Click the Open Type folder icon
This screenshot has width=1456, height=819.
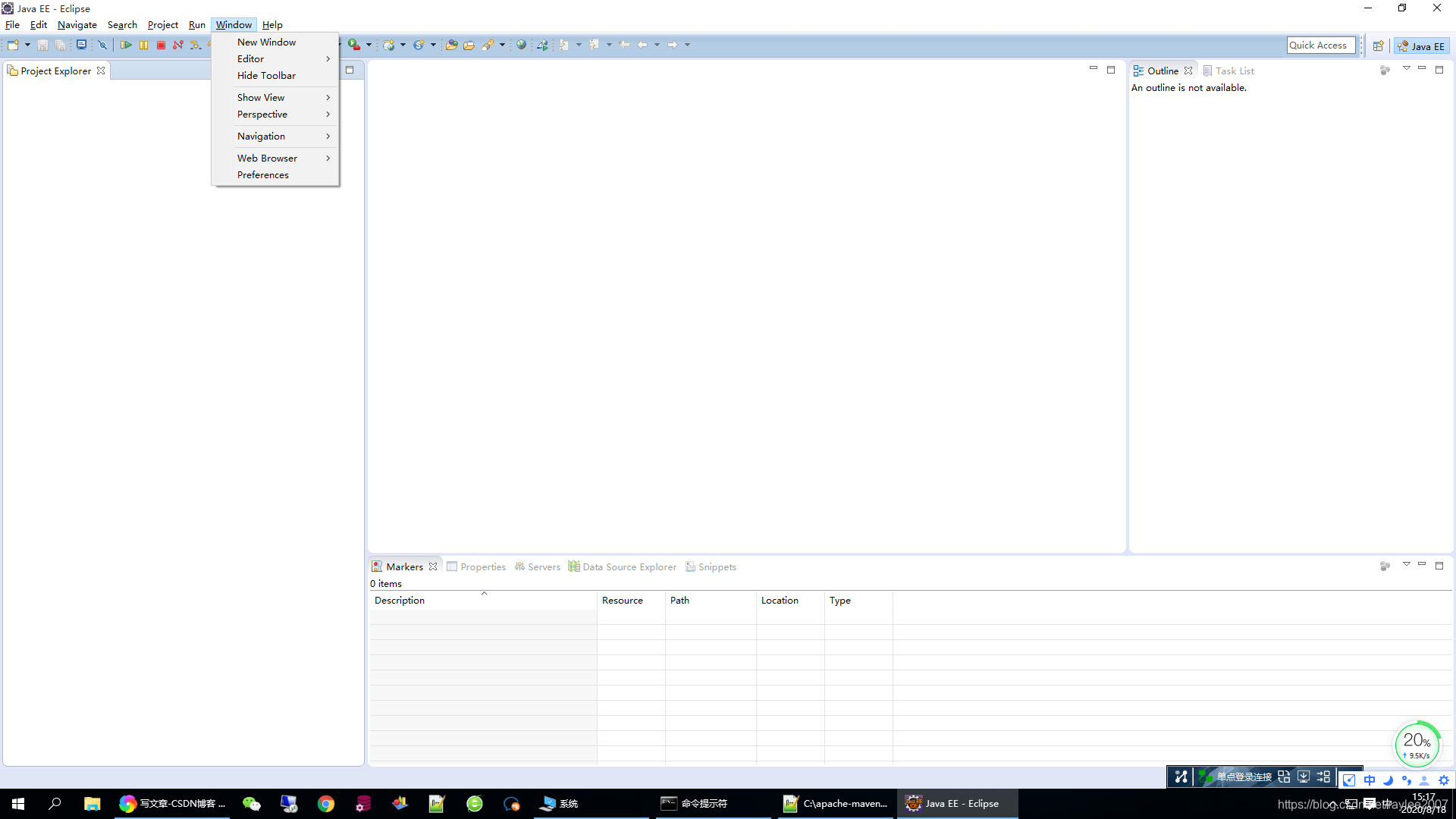click(x=451, y=45)
